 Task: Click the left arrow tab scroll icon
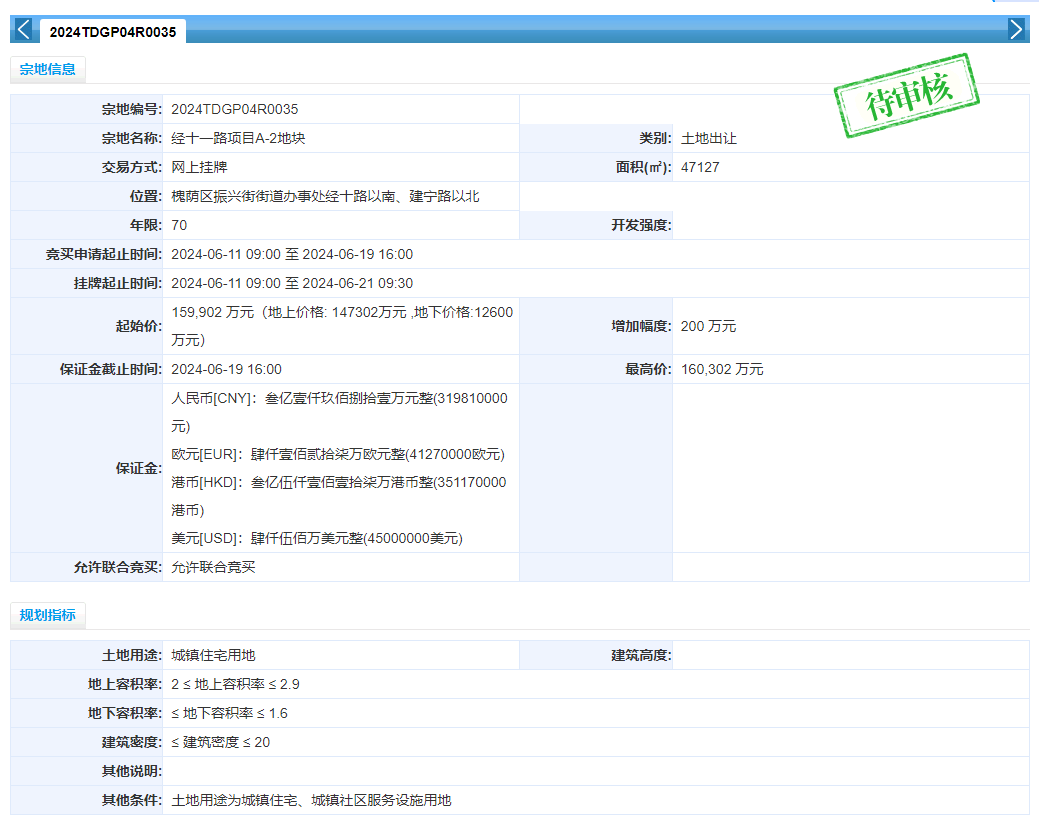click(23, 29)
